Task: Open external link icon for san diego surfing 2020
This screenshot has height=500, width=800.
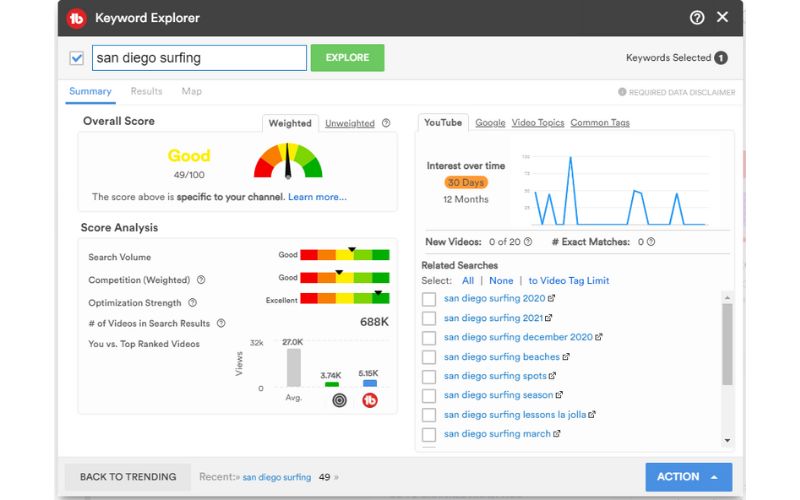Action: point(551,298)
